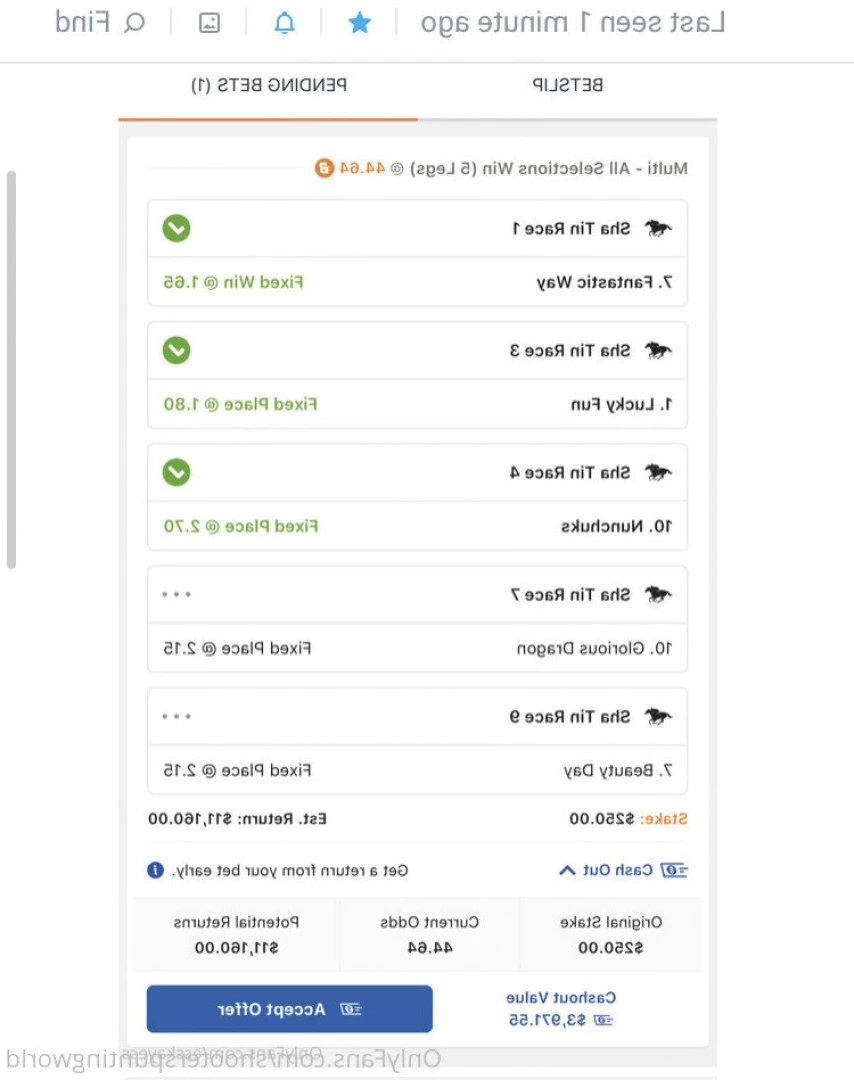Toggle the green check on Sha Tin Race 1
Viewport: 854px width, 1080px height.
(176, 228)
